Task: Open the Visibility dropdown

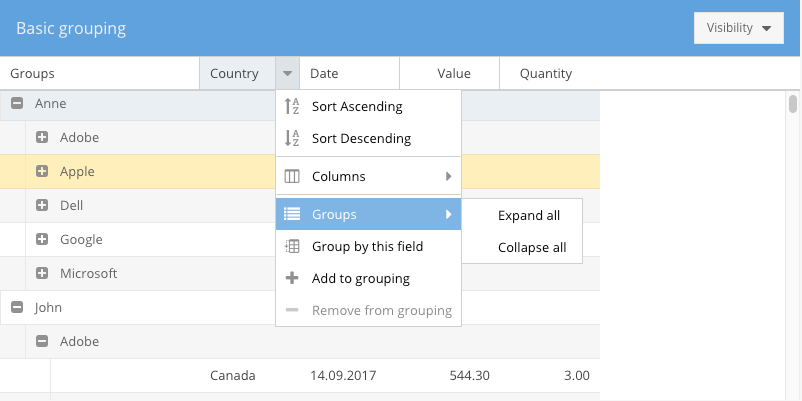Action: [x=738, y=28]
